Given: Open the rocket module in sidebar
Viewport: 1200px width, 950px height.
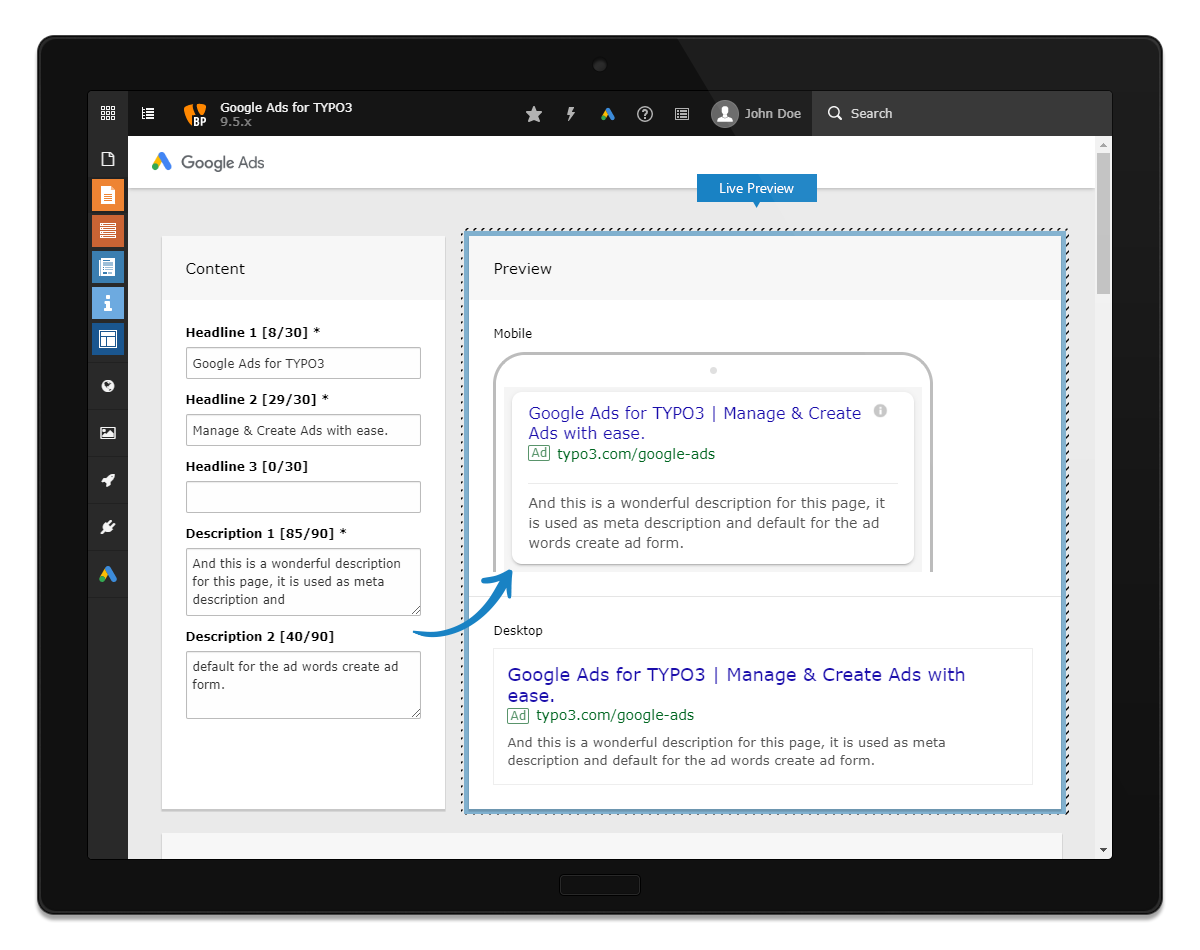Looking at the screenshot, I should click(108, 480).
